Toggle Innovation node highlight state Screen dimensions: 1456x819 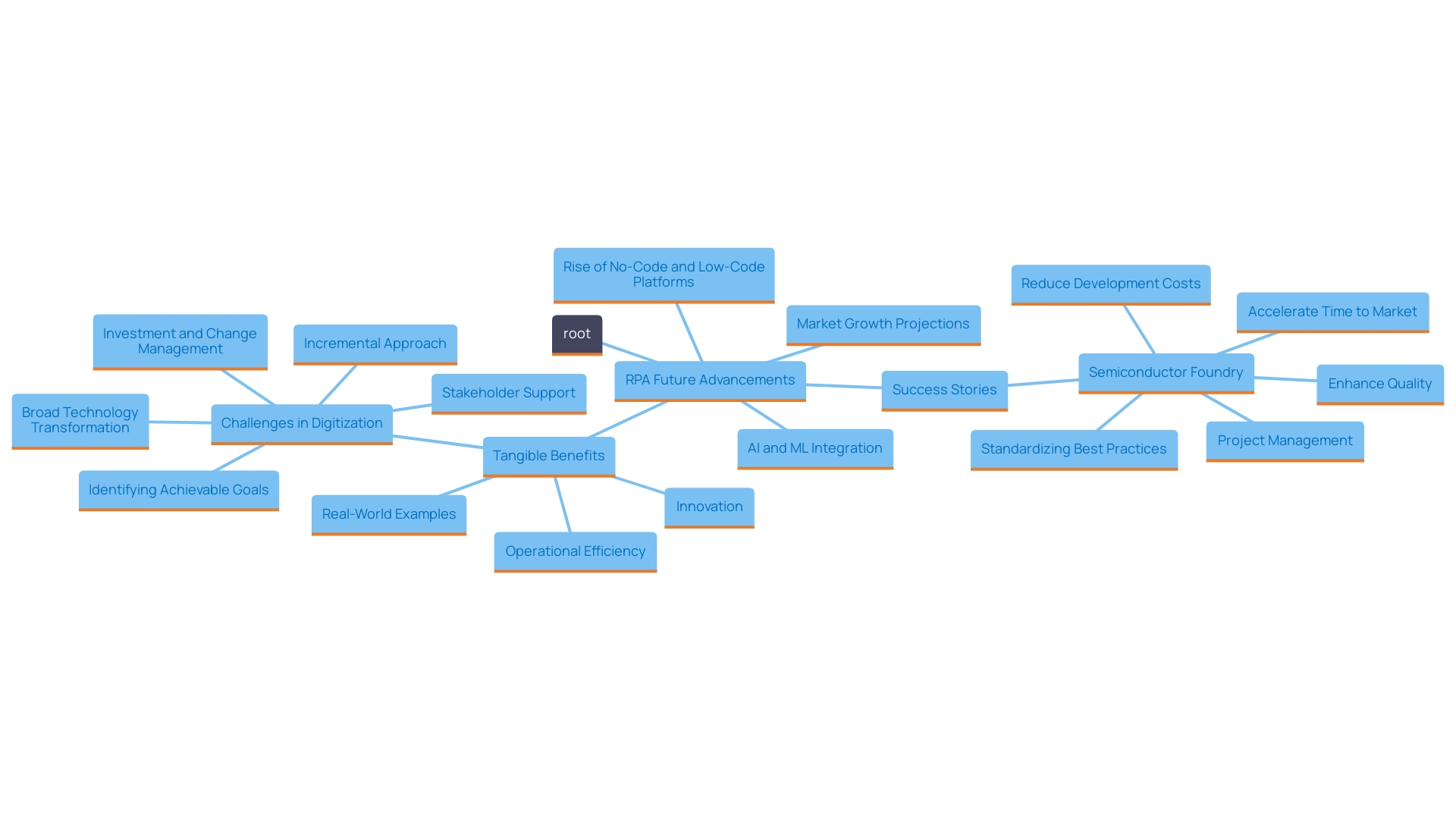pos(710,505)
